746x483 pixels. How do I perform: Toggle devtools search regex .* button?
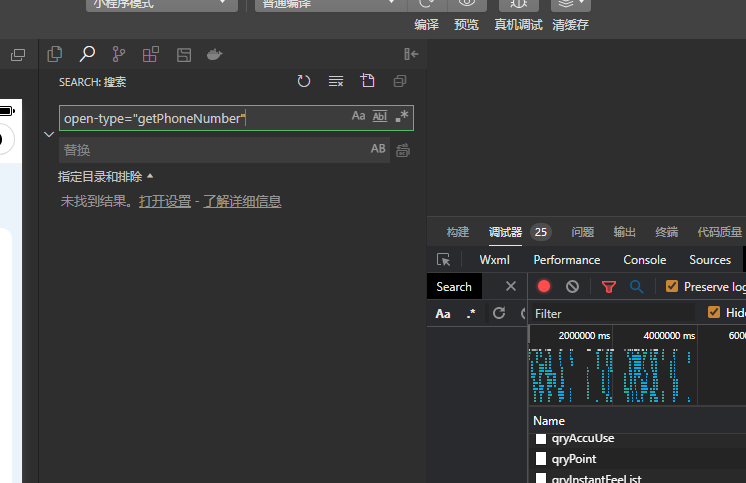point(471,313)
